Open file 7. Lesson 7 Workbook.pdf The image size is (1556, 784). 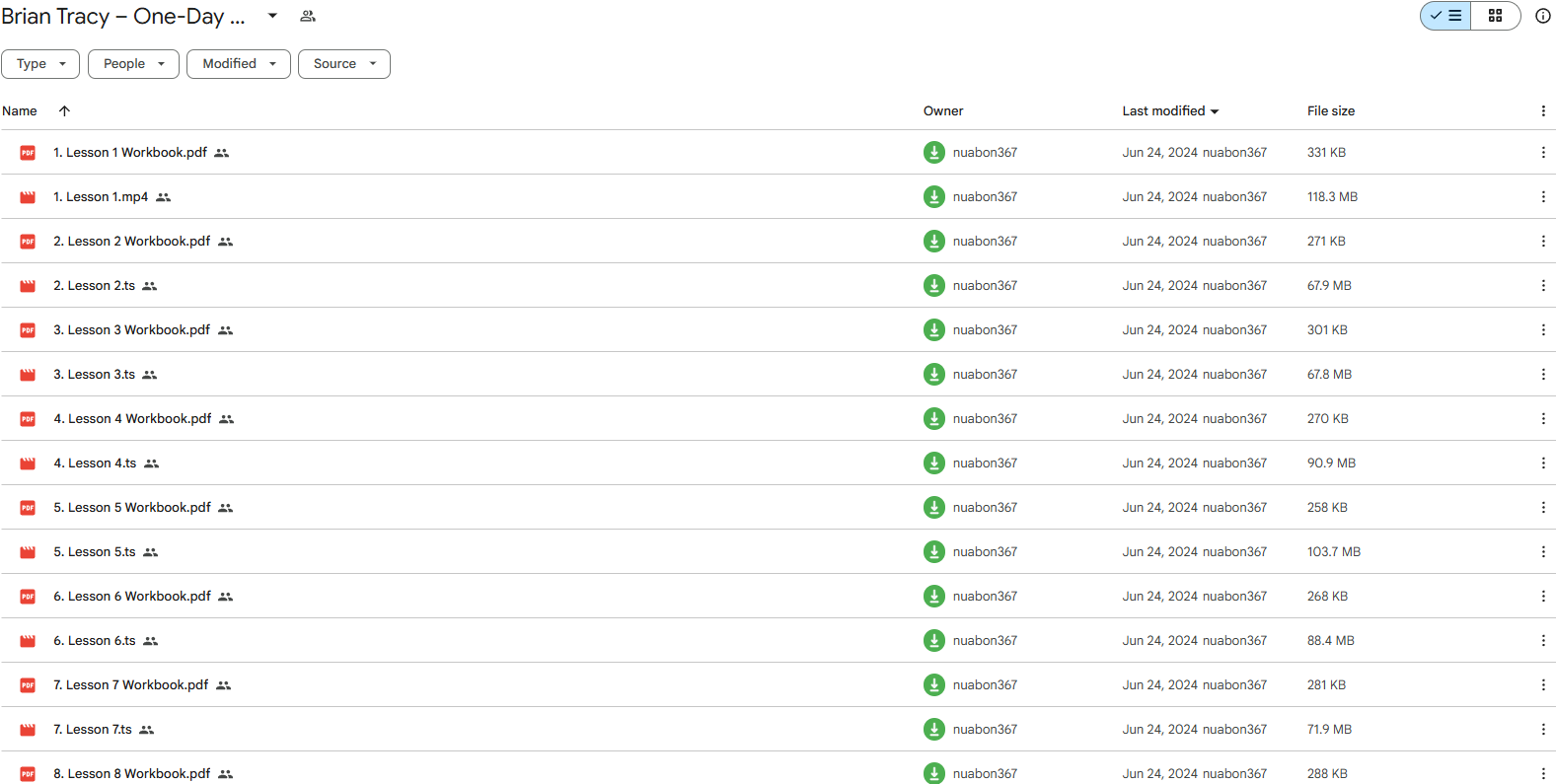(x=131, y=685)
